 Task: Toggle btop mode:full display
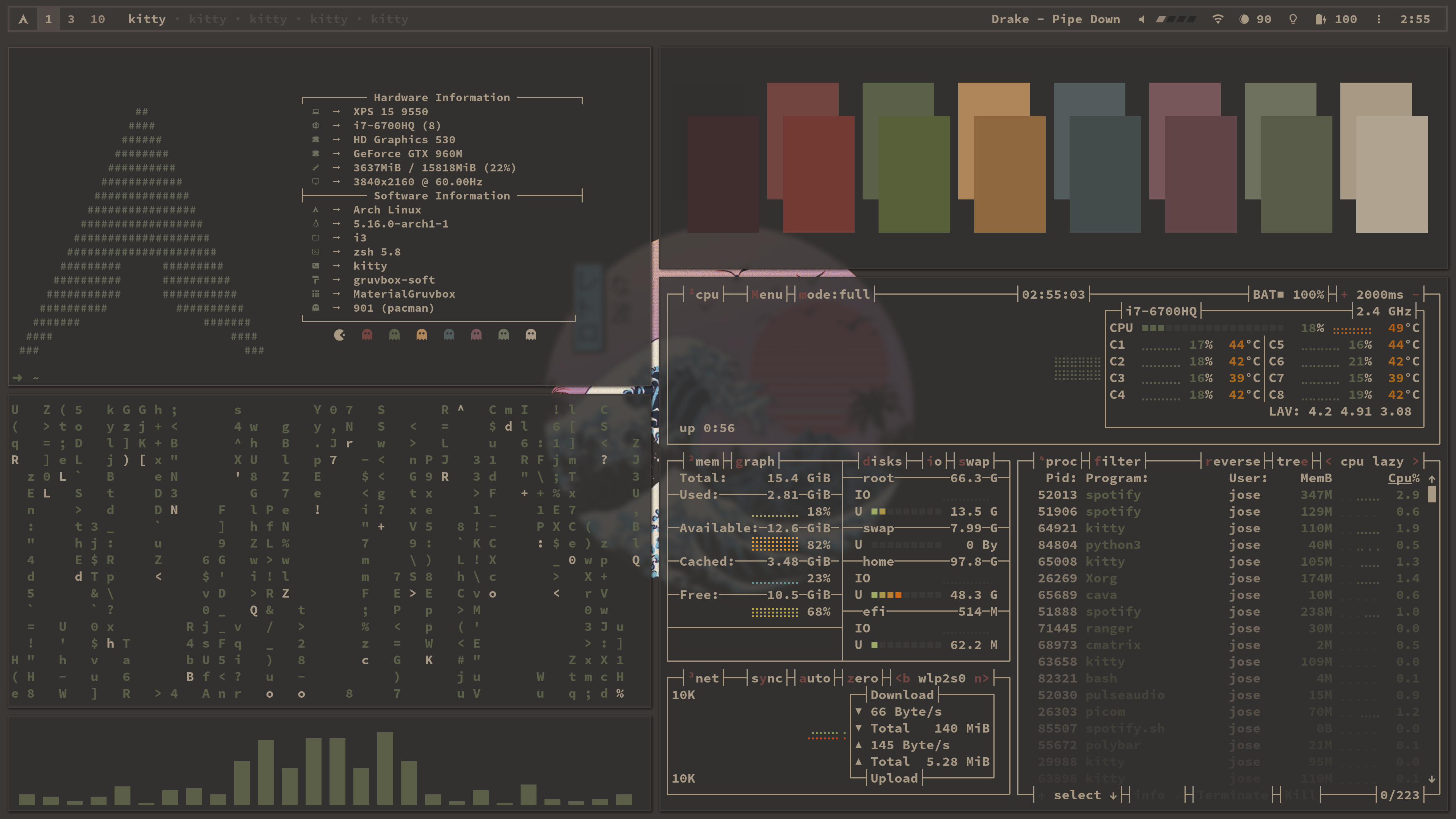click(x=834, y=295)
